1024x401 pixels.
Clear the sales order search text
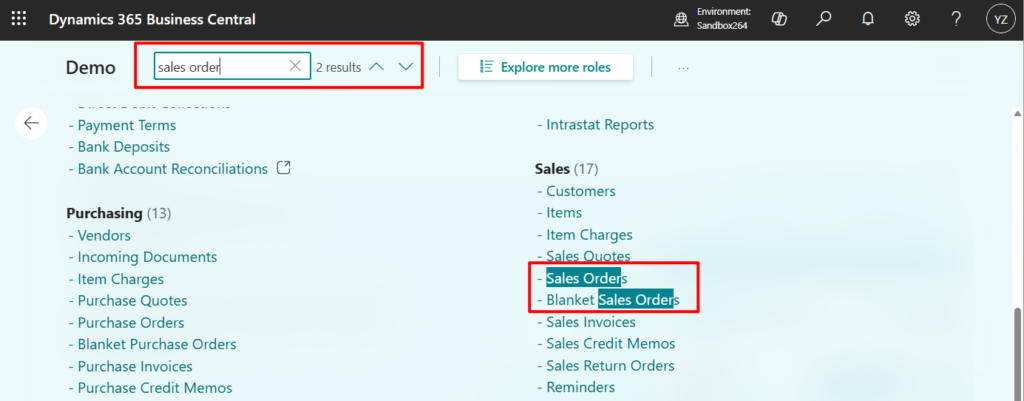click(295, 67)
